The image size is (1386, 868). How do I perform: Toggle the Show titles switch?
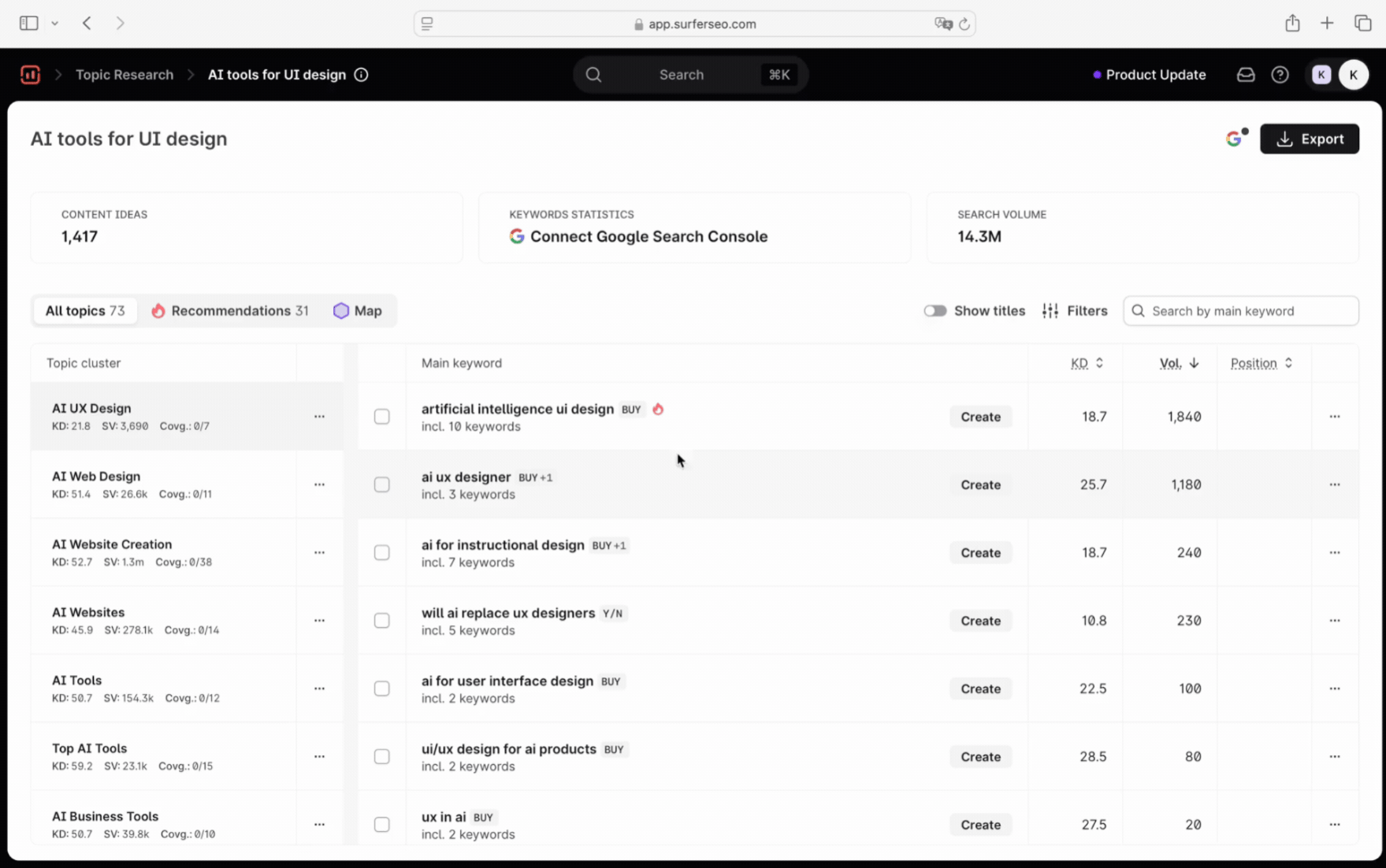(x=935, y=311)
